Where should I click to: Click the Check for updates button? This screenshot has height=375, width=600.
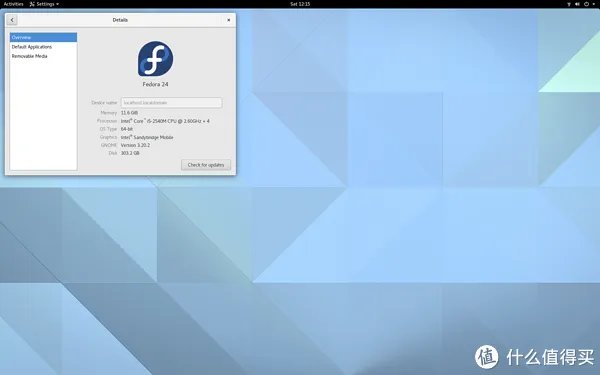[x=206, y=165]
